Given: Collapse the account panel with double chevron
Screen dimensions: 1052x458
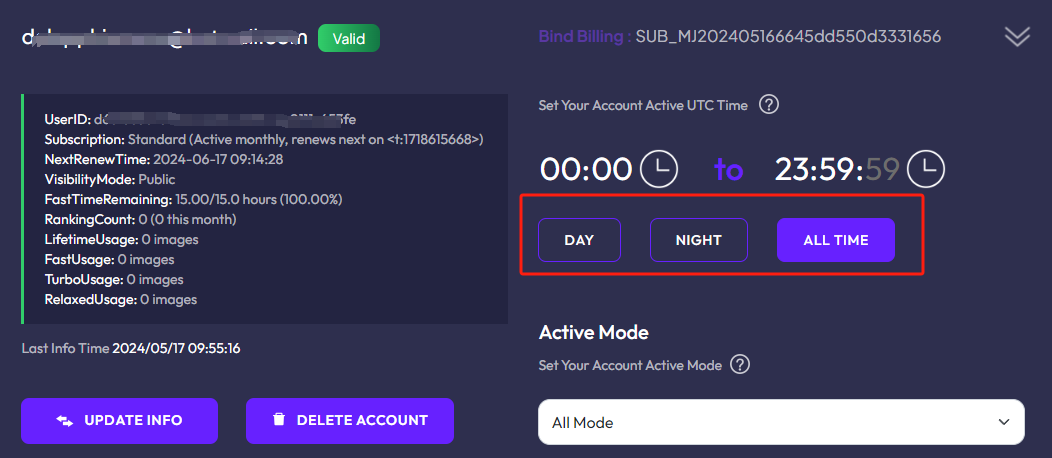Looking at the screenshot, I should pos(1016,37).
